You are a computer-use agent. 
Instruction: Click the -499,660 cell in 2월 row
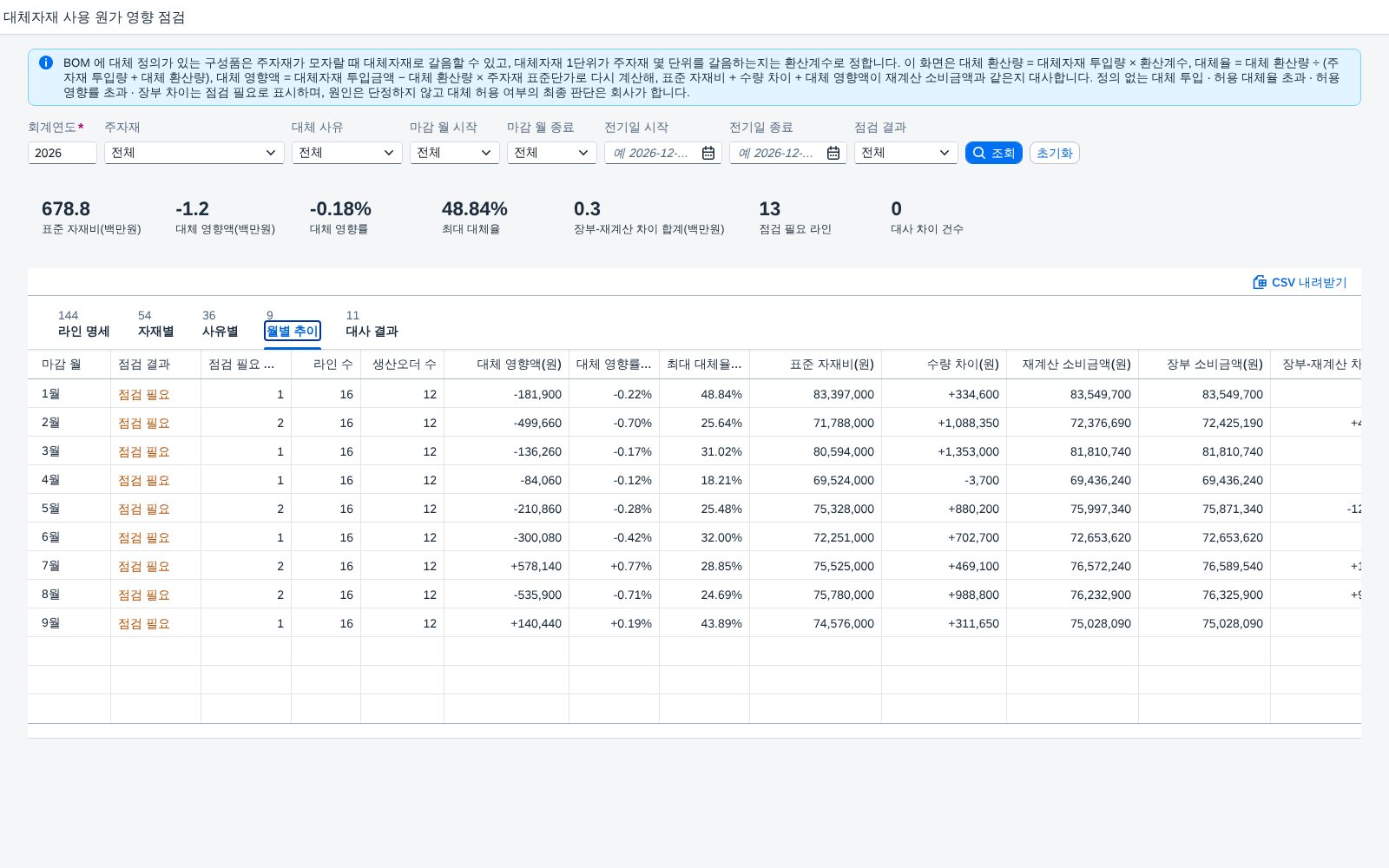pos(507,423)
